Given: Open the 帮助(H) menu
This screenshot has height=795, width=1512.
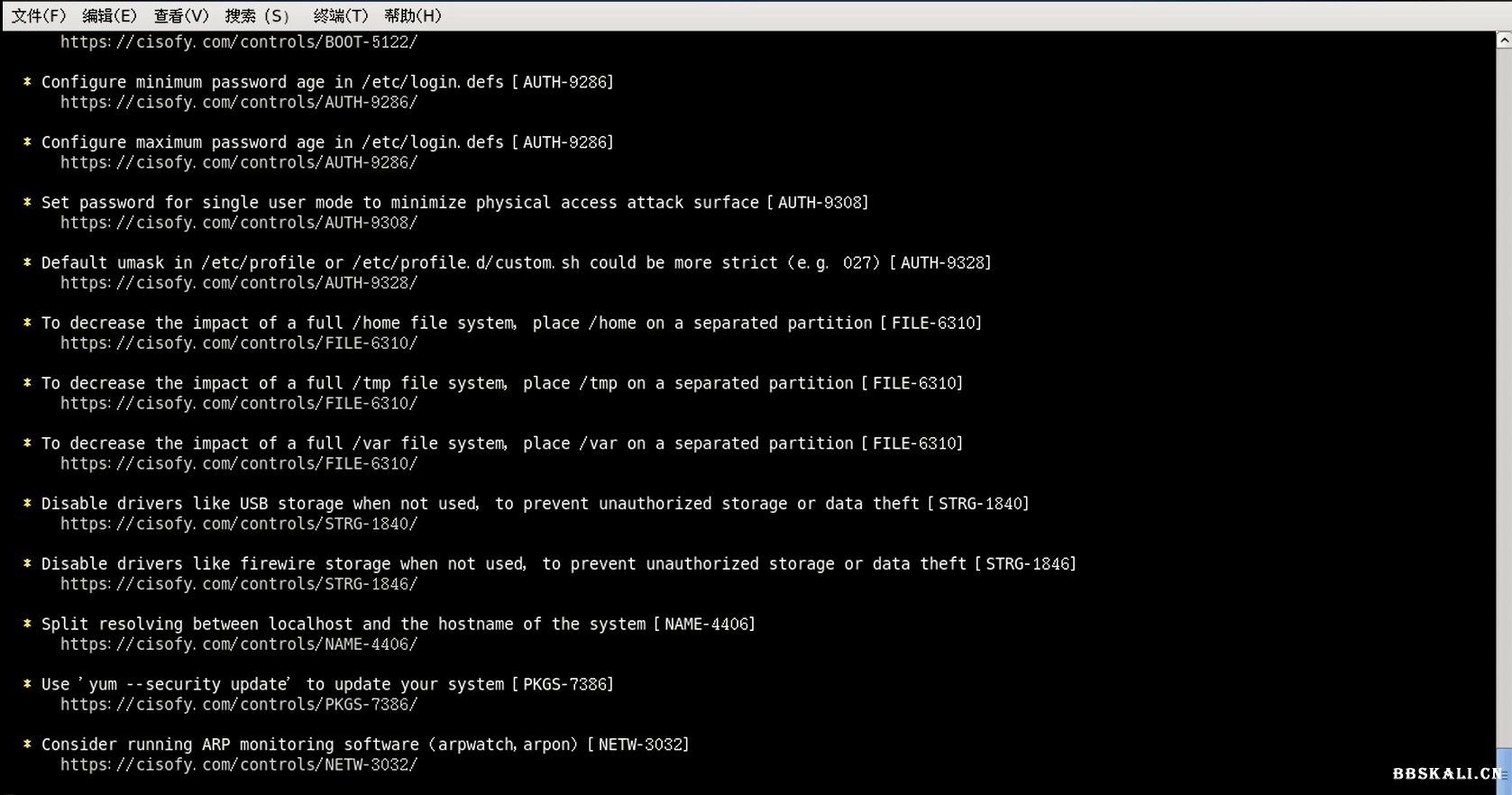Looking at the screenshot, I should [x=412, y=15].
